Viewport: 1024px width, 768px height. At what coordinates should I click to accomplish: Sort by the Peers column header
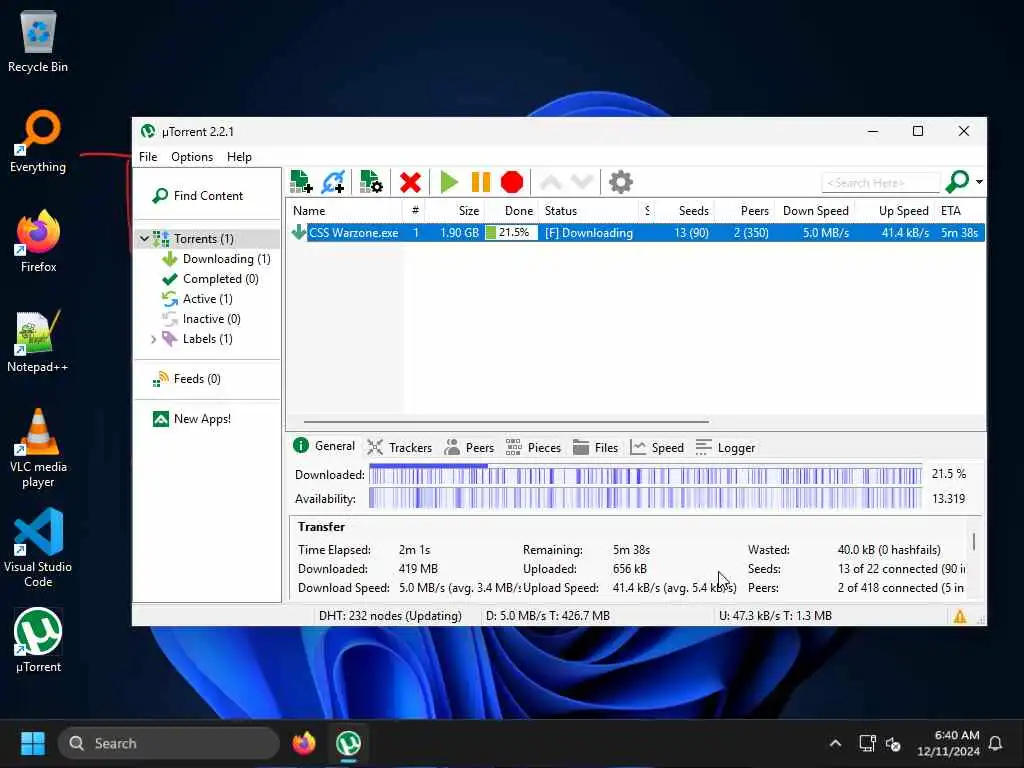(x=744, y=211)
